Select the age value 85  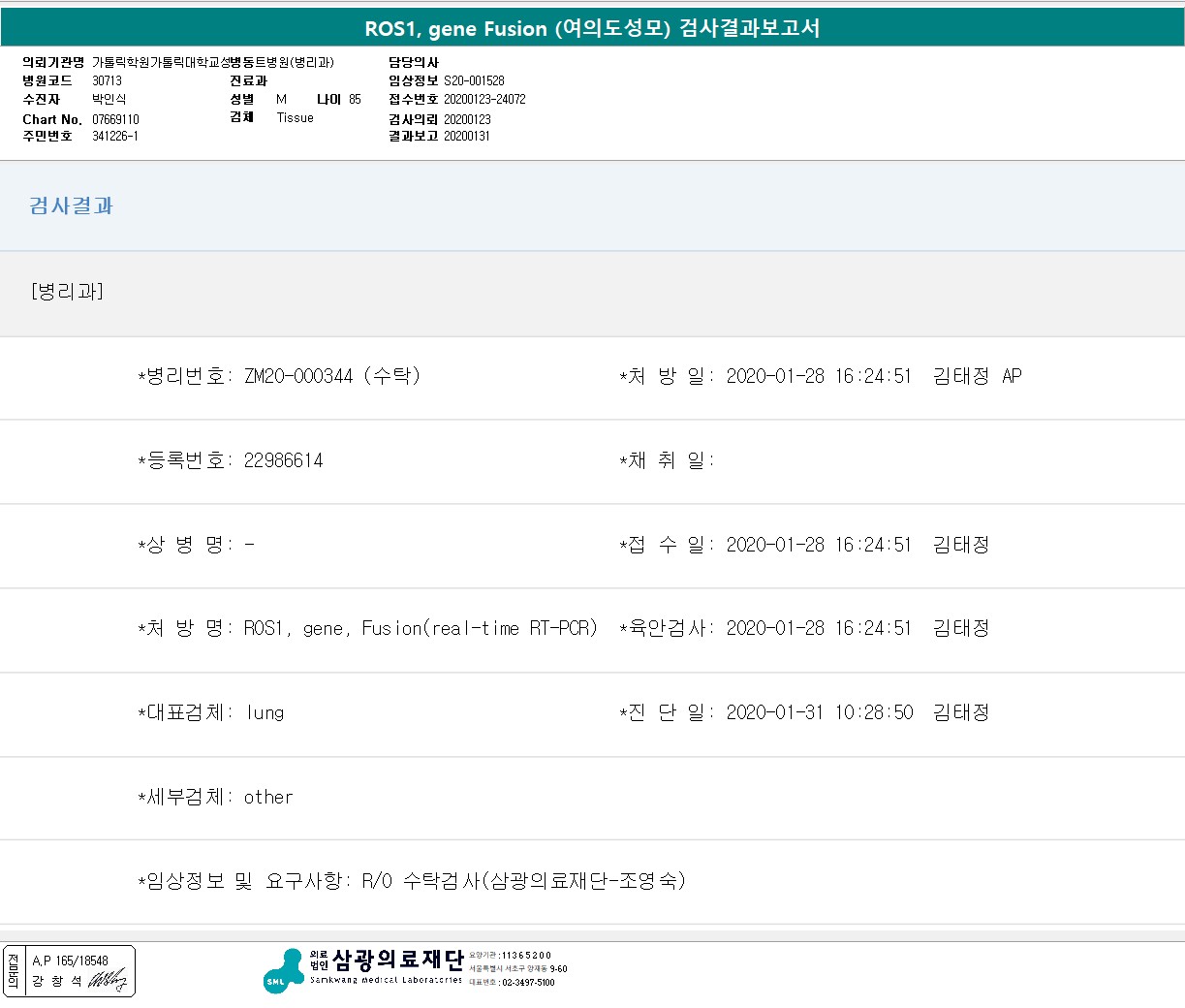355,99
